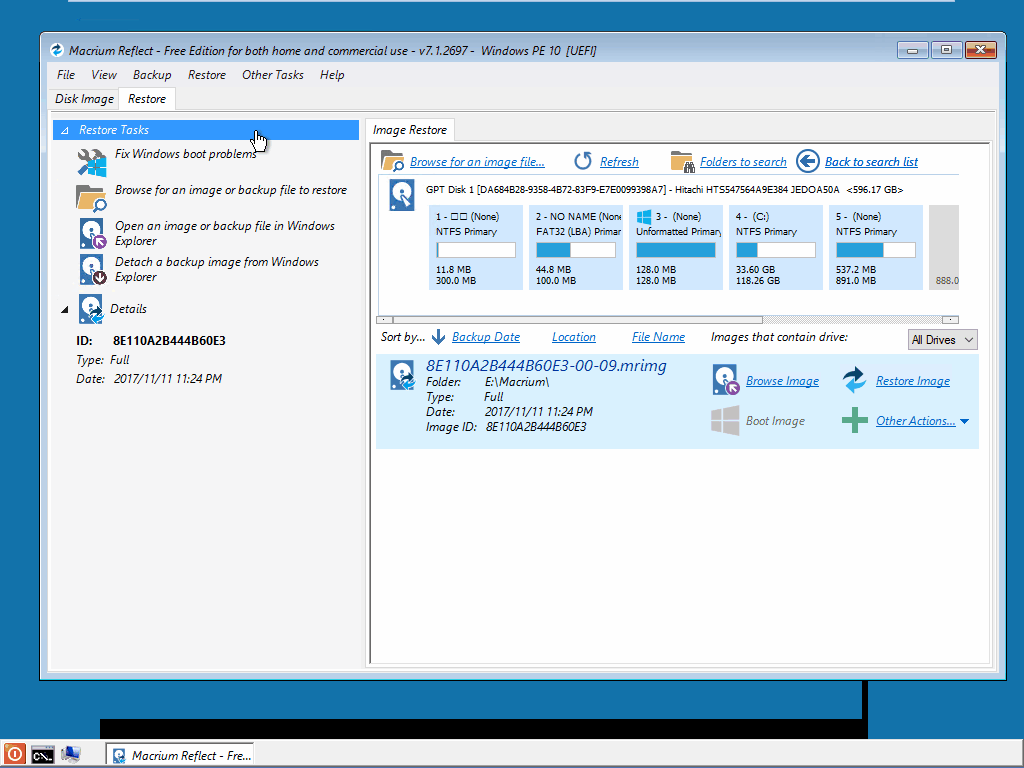Image resolution: width=1024 pixels, height=768 pixels.
Task: Collapse the Details section triangle
Action: pos(65,310)
